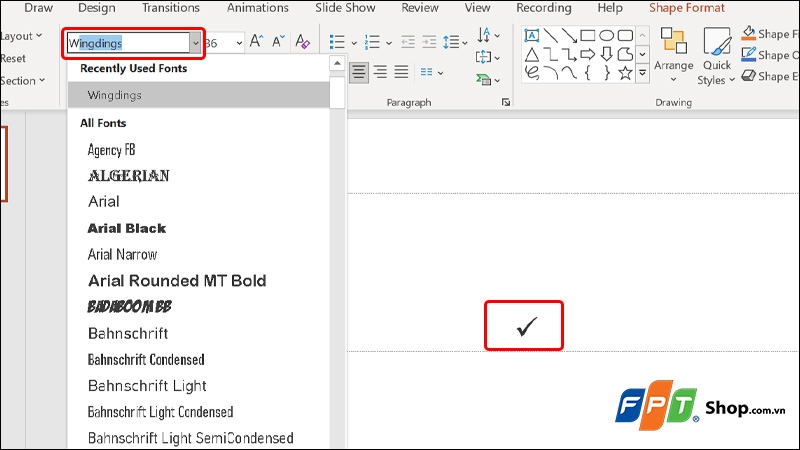Expand numbering style dropdown arrow

[389, 43]
